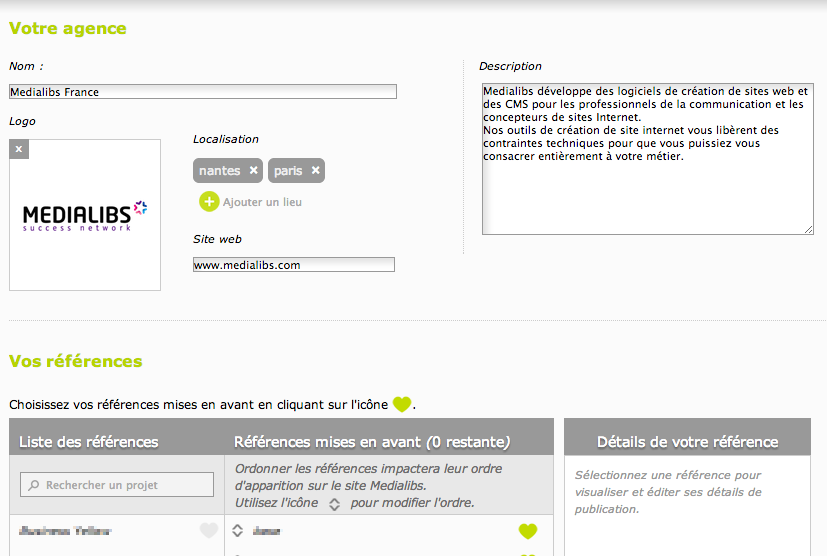Click the Vos références heading

click(76, 361)
